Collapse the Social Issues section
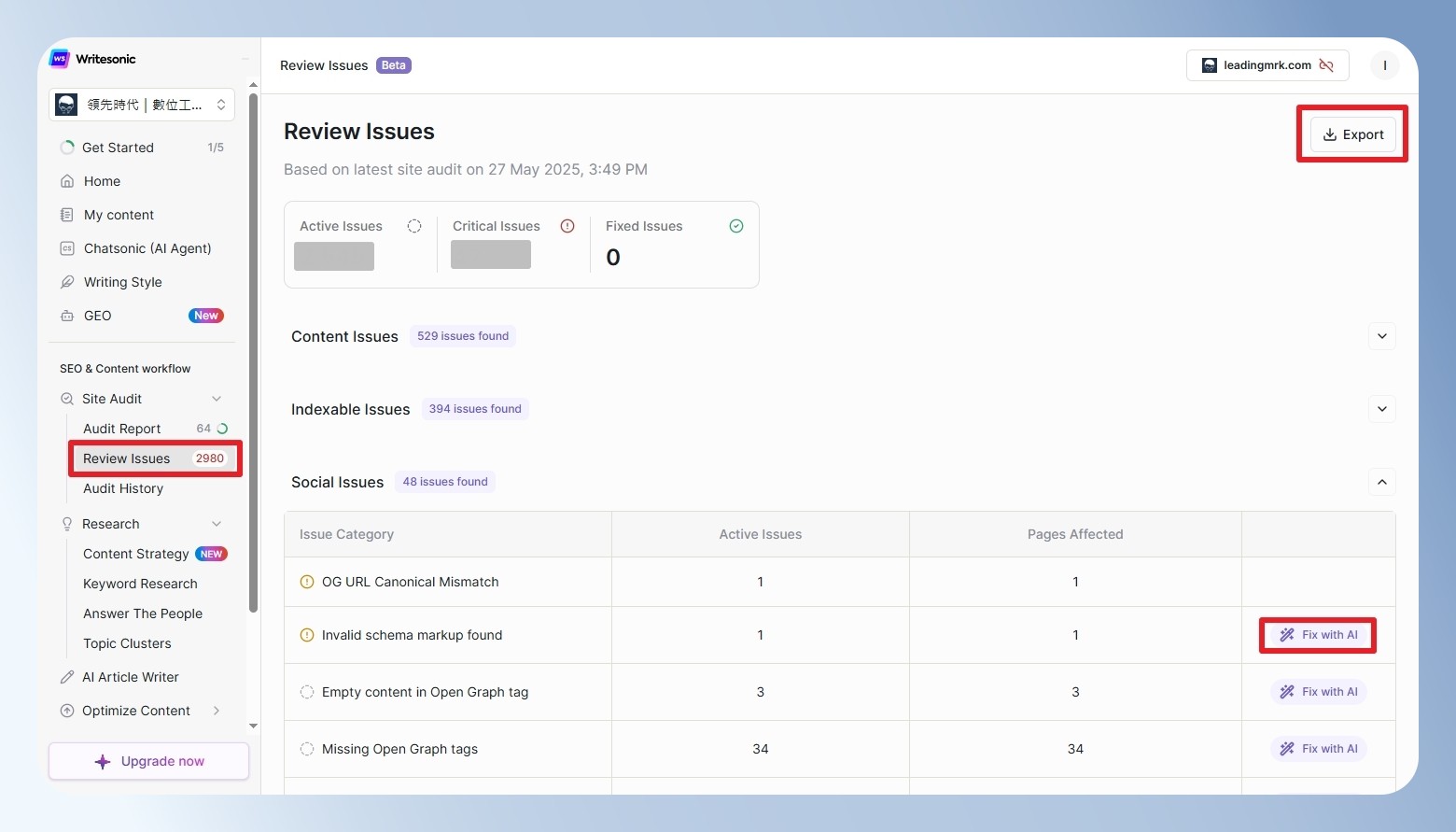 (1382, 482)
